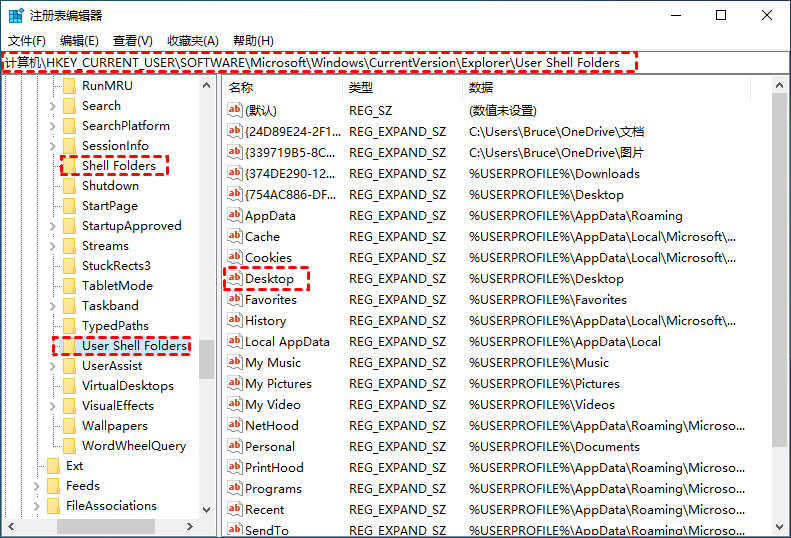Open the 文件(F) menu
This screenshot has height=538, width=791.
click(x=27, y=40)
